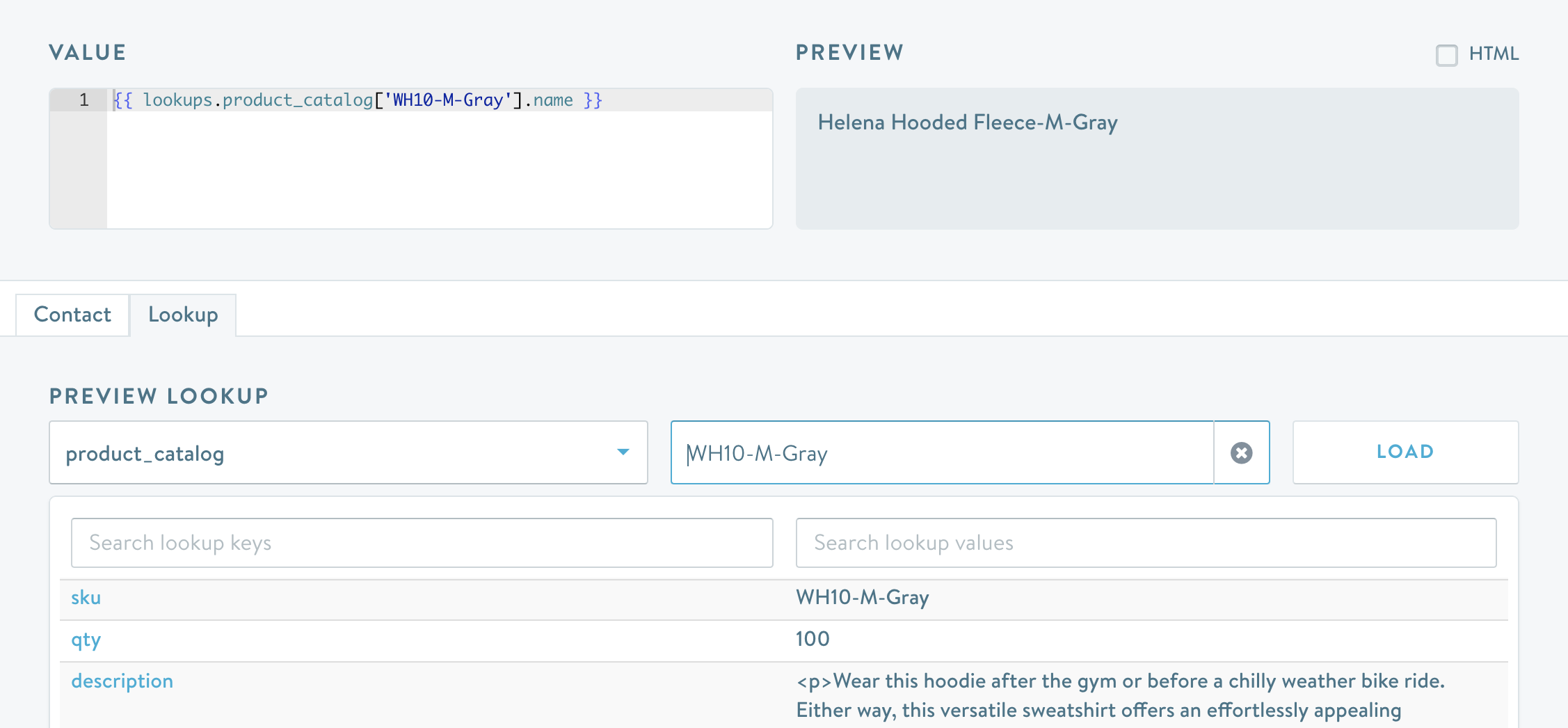Click the LOAD button

(1405, 452)
